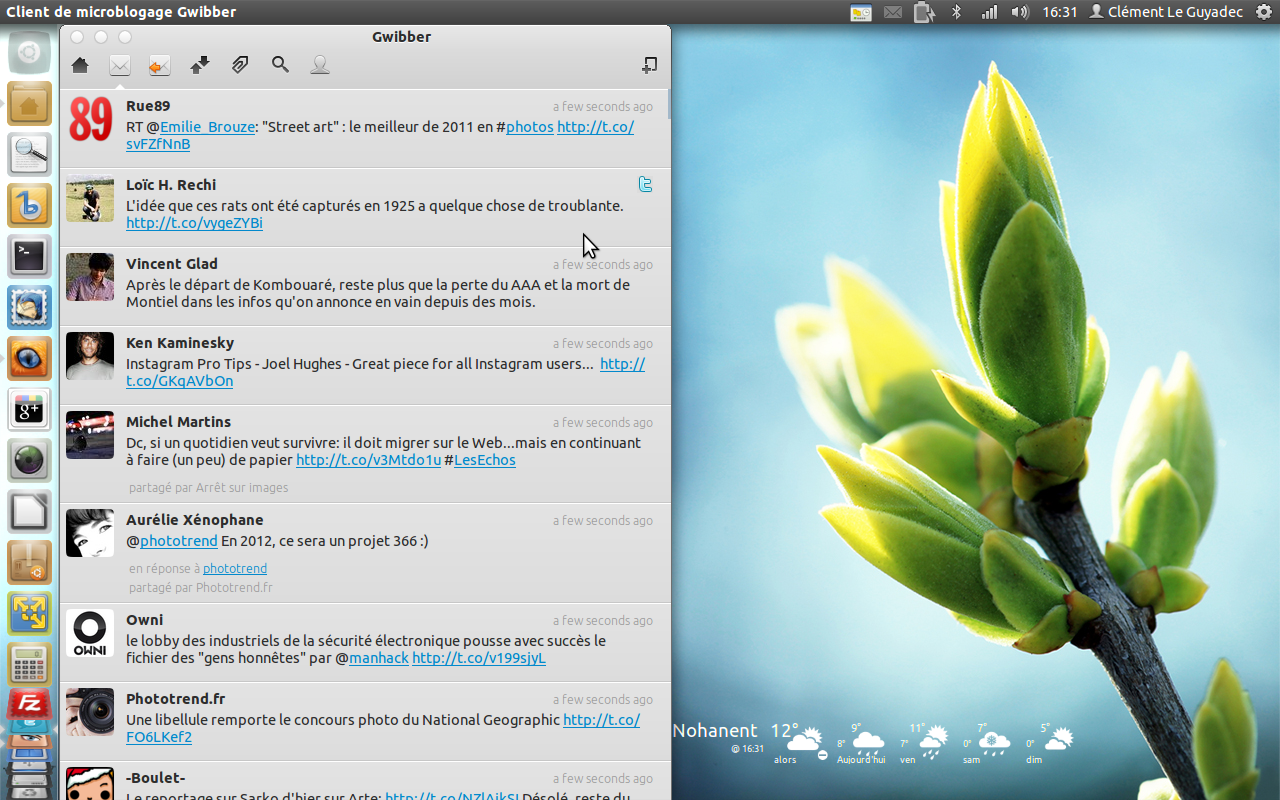1280x800 pixels.
Task: Launch Google+ from the dock
Action: click(x=29, y=409)
